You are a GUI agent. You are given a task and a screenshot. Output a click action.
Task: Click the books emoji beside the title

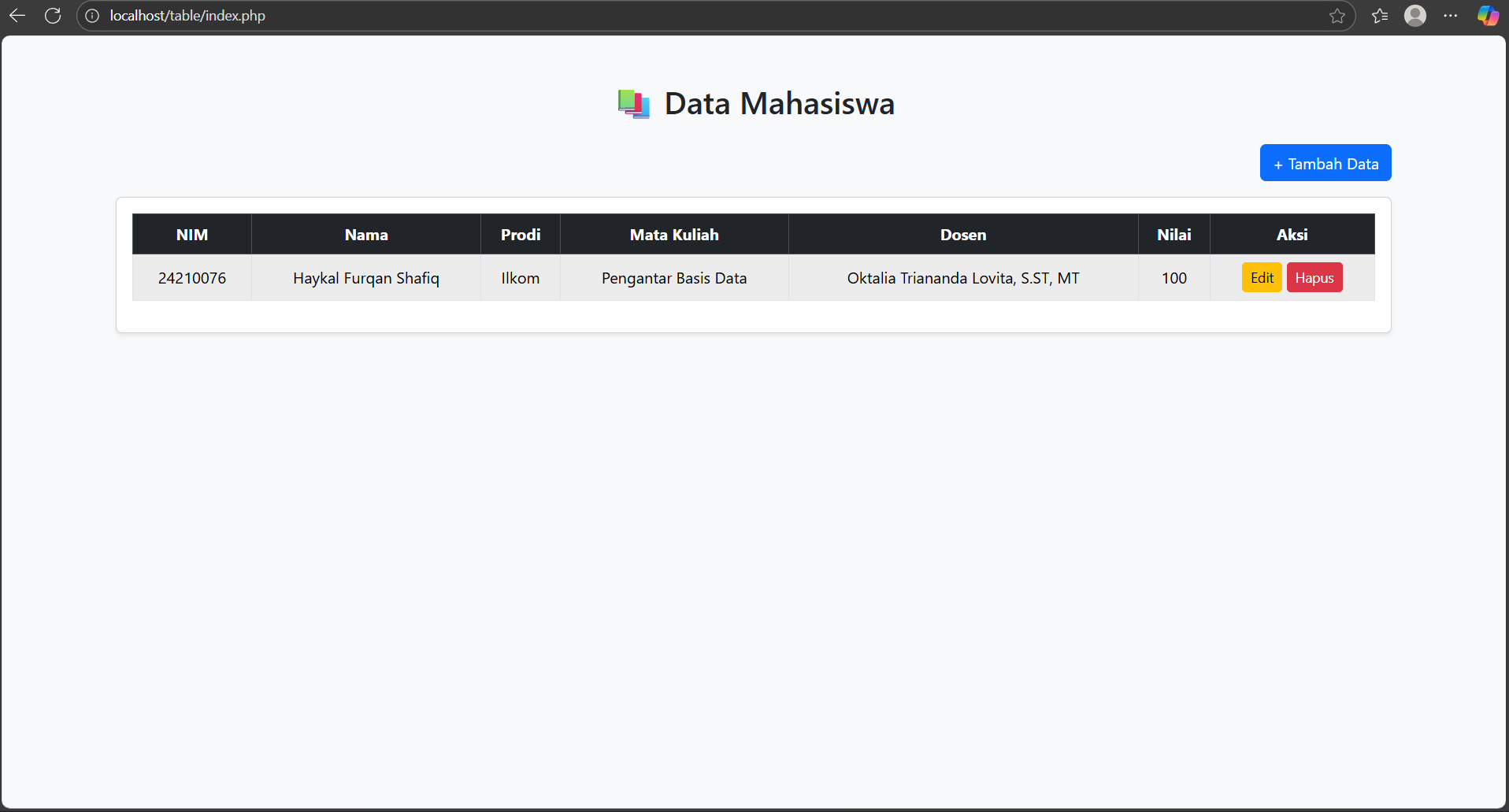click(634, 104)
